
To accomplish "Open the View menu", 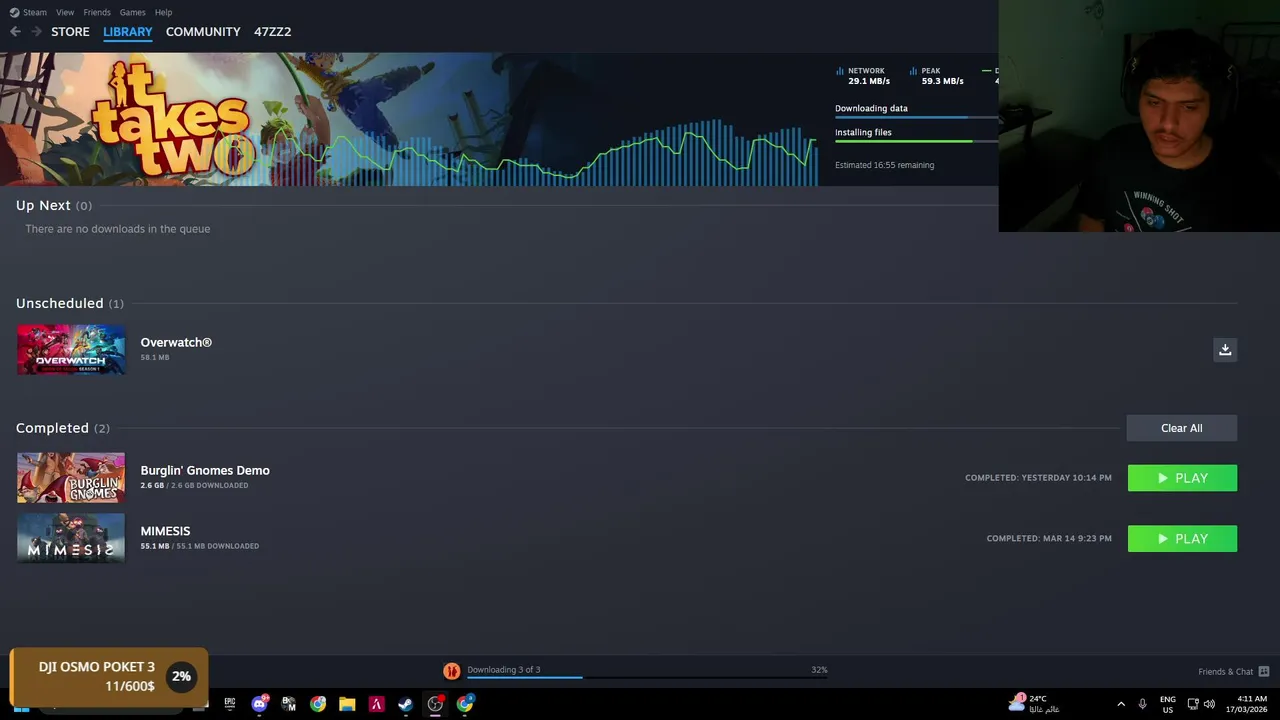I will 65,12.
